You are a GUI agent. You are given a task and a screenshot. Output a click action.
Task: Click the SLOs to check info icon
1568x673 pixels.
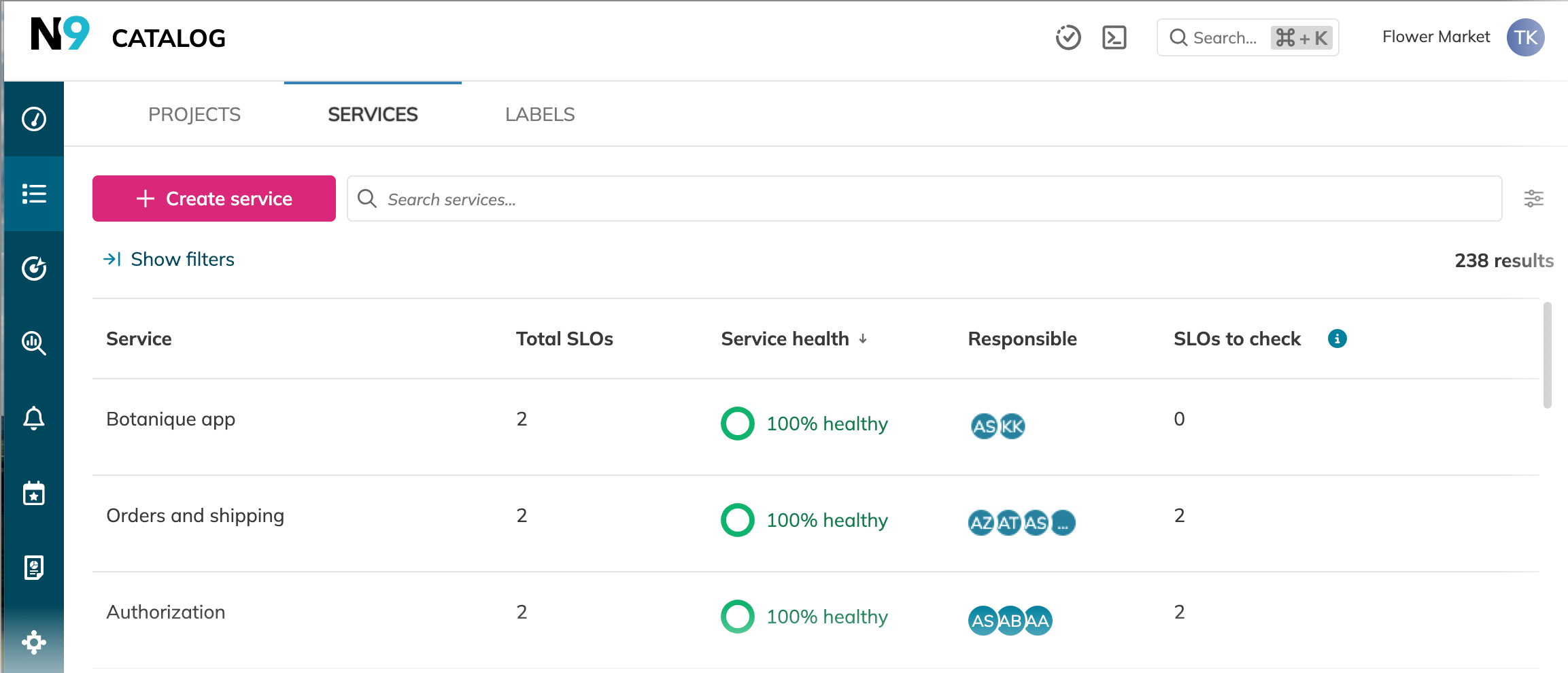(1337, 339)
